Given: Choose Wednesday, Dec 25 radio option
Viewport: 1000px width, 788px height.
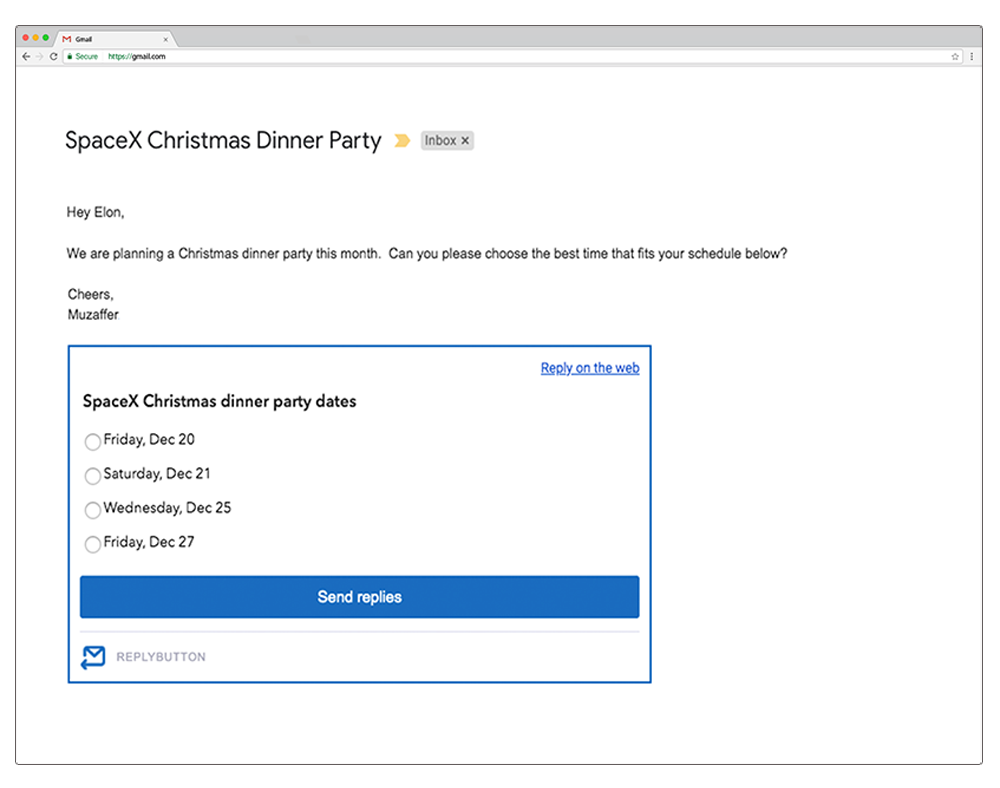Looking at the screenshot, I should (x=92, y=509).
